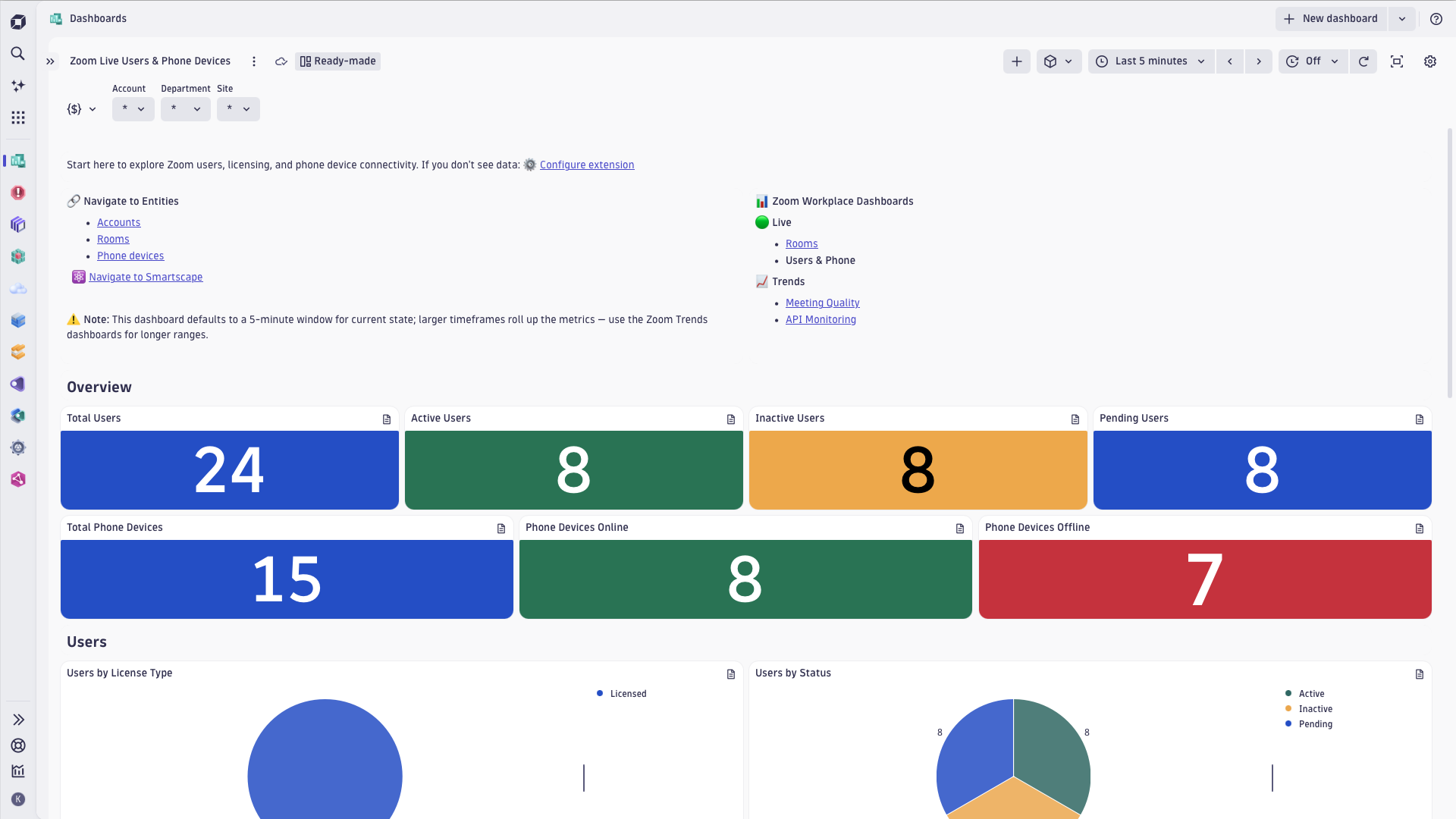The width and height of the screenshot is (1456, 819).
Task: Open the API Monitoring link
Action: [821, 320]
